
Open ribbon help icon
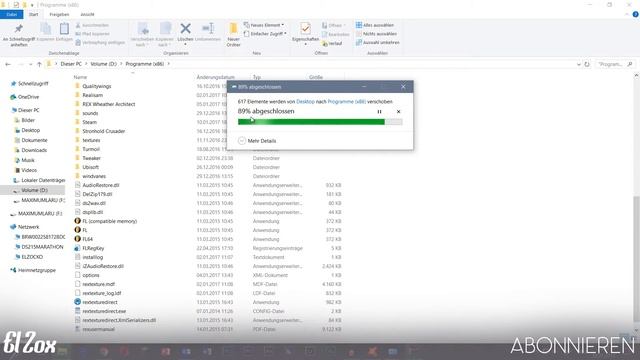(x=636, y=14)
